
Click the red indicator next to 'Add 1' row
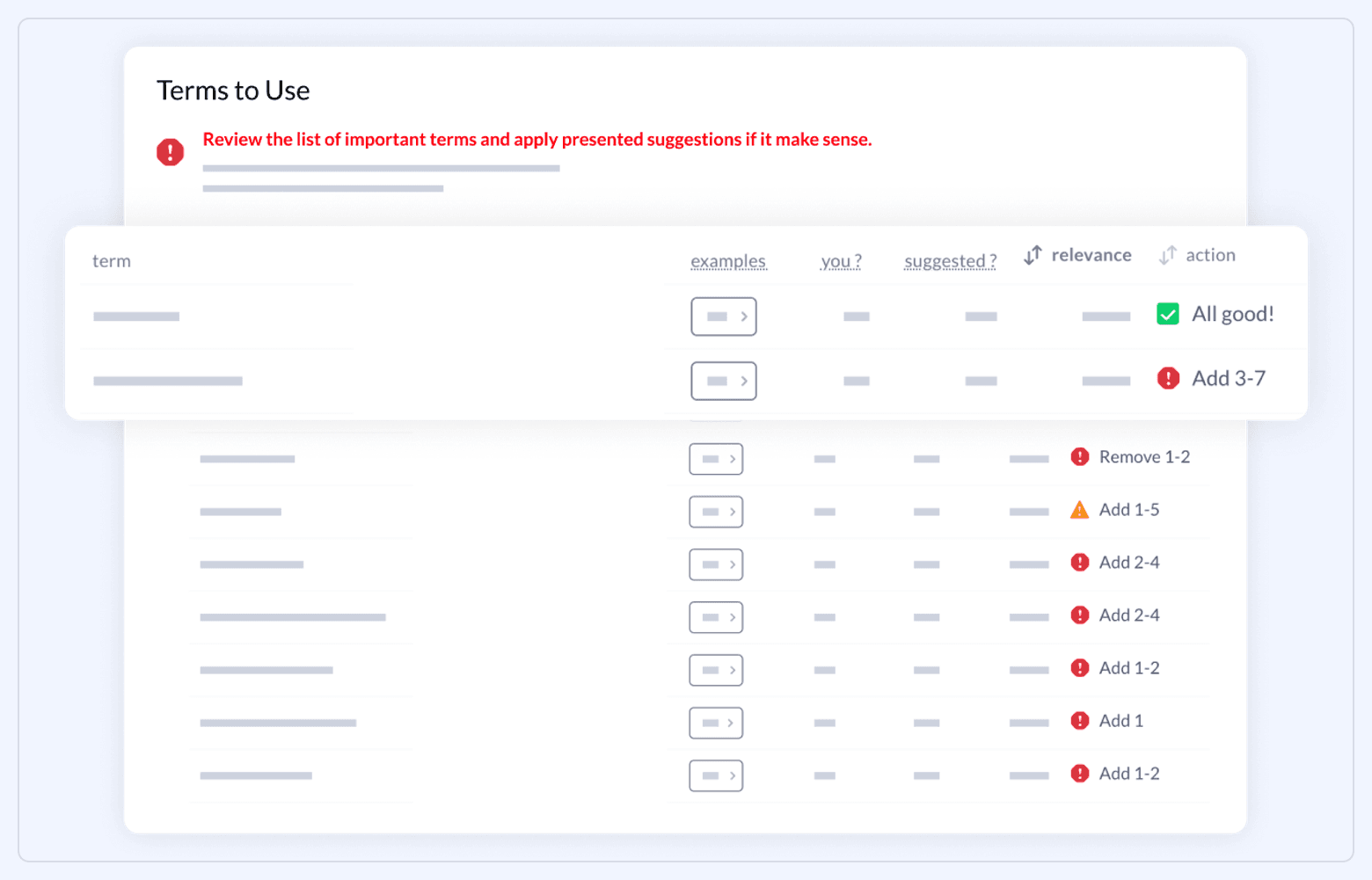pos(1080,720)
